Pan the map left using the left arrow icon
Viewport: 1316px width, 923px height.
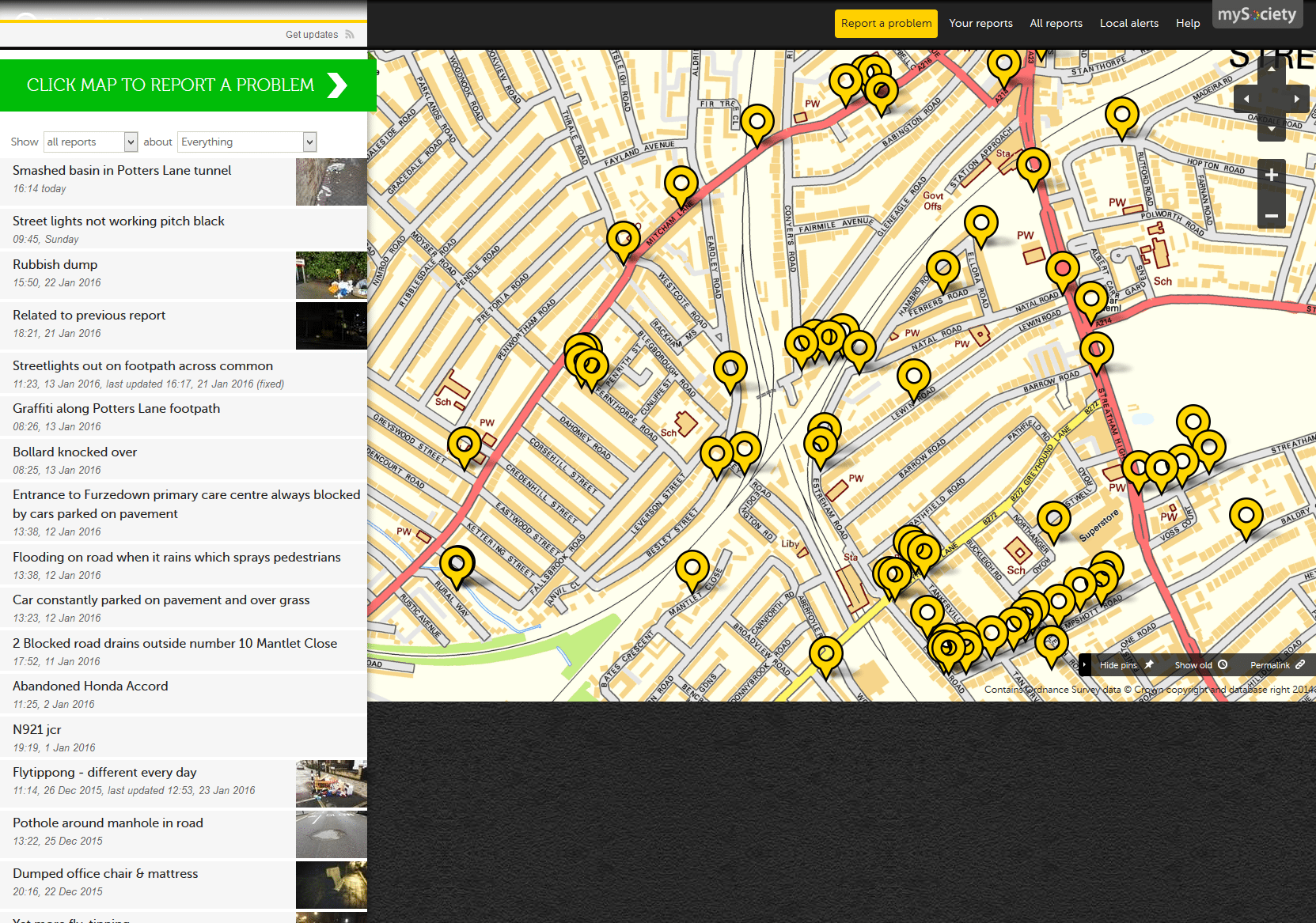(x=1246, y=98)
